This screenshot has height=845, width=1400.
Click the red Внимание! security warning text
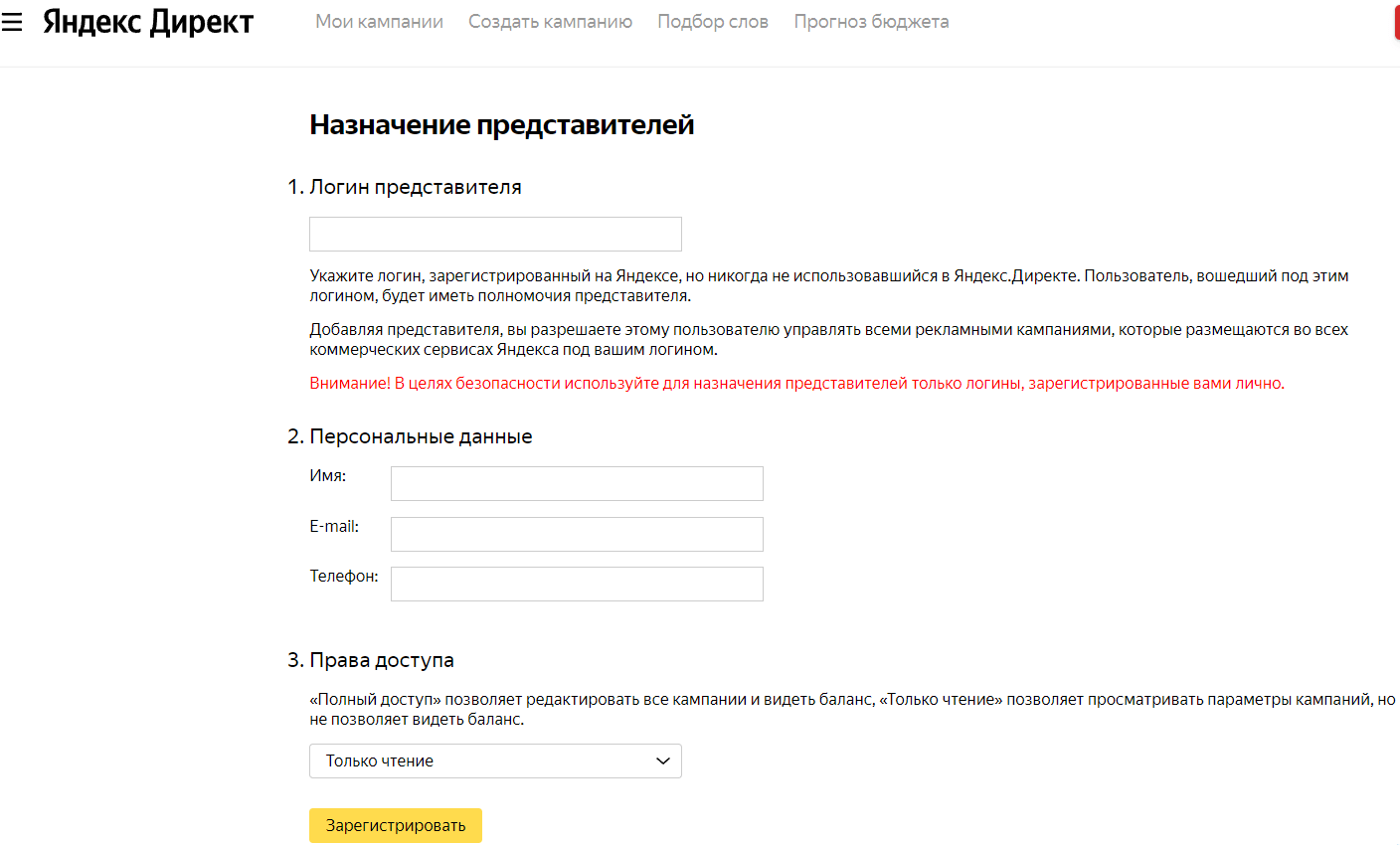[x=795, y=384]
